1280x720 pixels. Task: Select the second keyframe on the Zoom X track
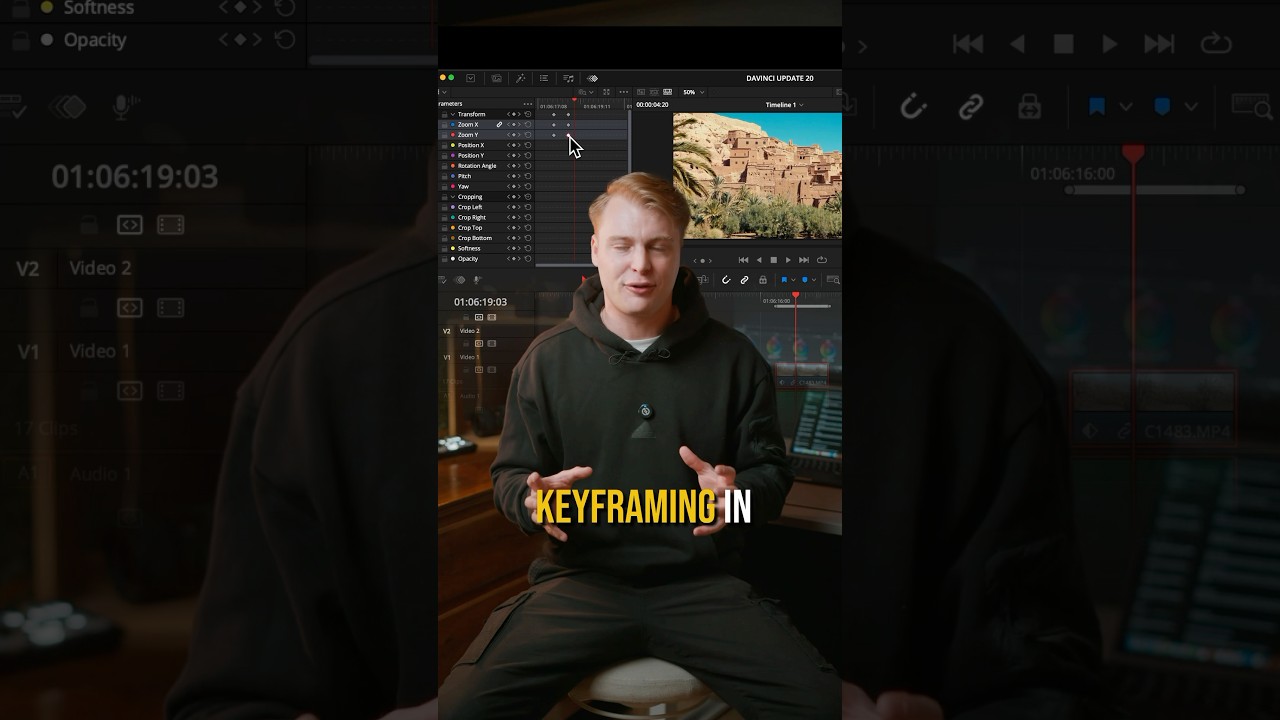click(568, 125)
